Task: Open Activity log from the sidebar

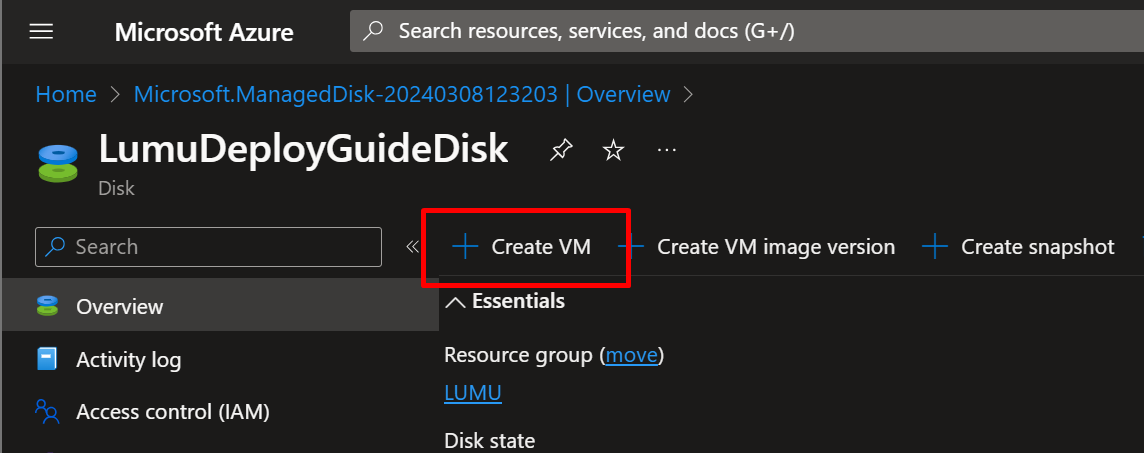Action: [128, 359]
